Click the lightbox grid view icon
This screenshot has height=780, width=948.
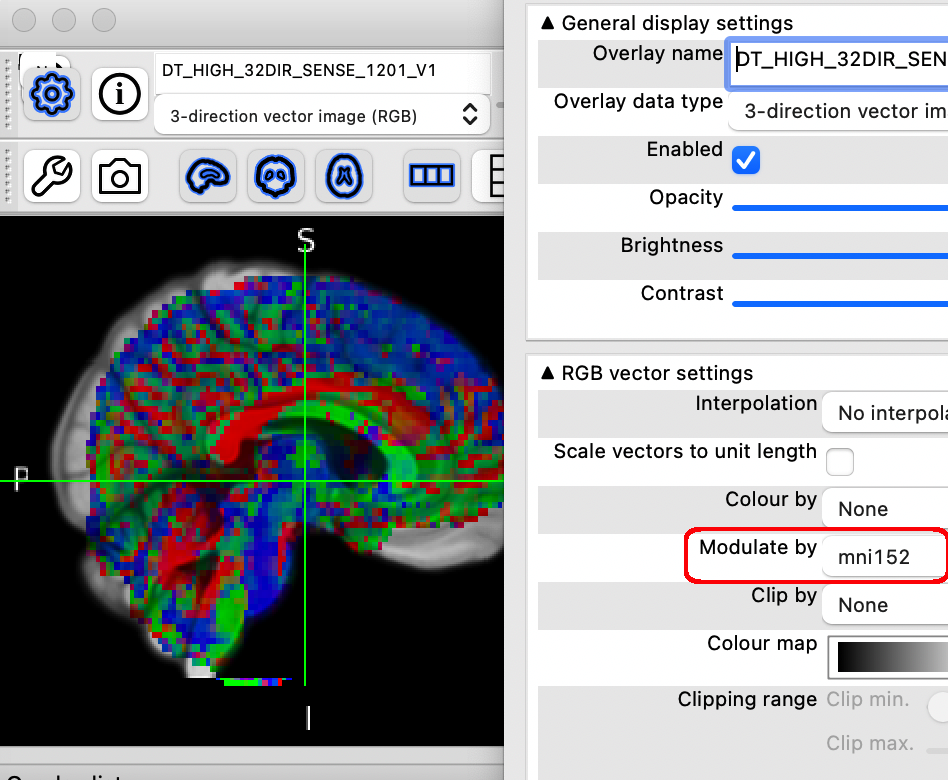[x=431, y=176]
